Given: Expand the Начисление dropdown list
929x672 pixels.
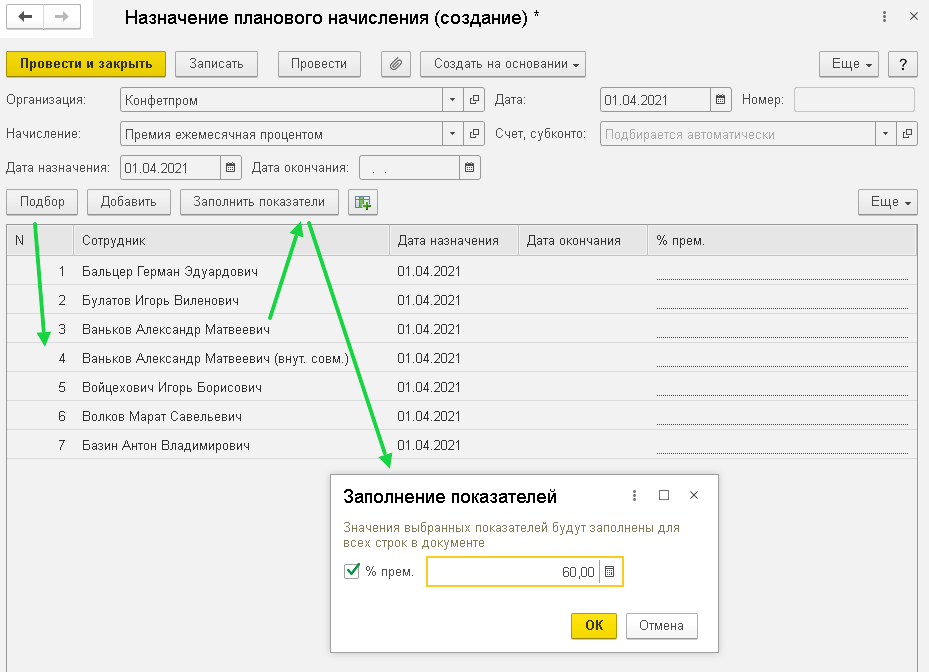Looking at the screenshot, I should (453, 134).
